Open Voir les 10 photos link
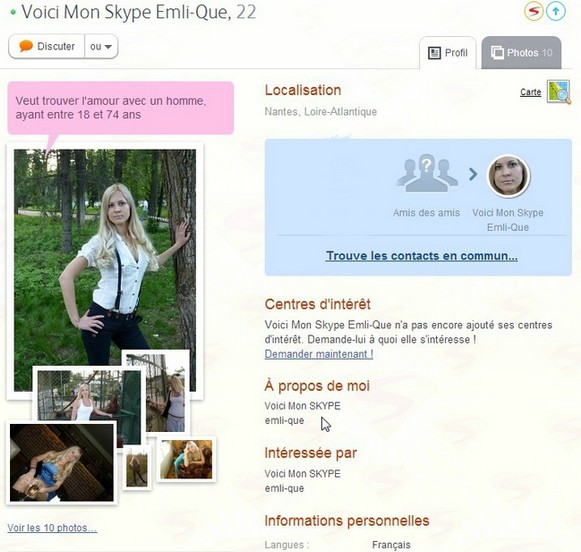This screenshot has height=552, width=581. [x=52, y=528]
